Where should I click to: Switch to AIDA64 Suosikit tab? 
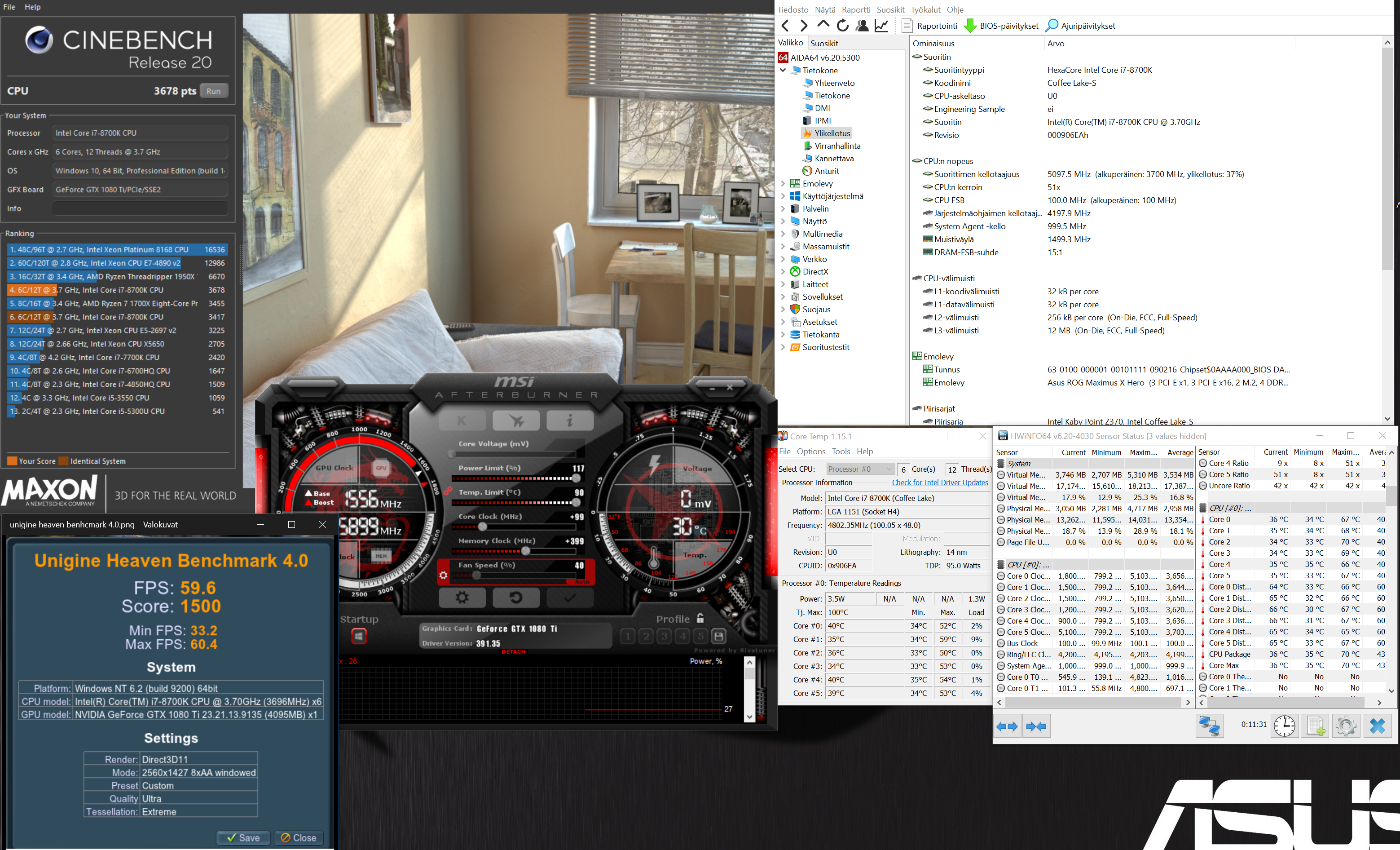tap(824, 43)
